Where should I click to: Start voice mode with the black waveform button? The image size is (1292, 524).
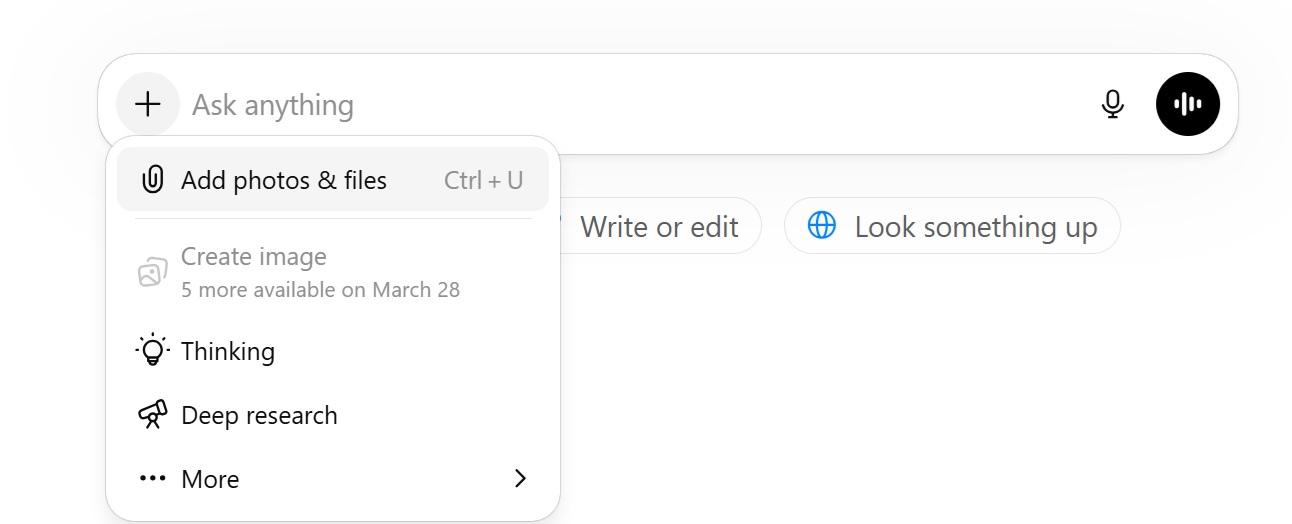pyautogui.click(x=1187, y=104)
